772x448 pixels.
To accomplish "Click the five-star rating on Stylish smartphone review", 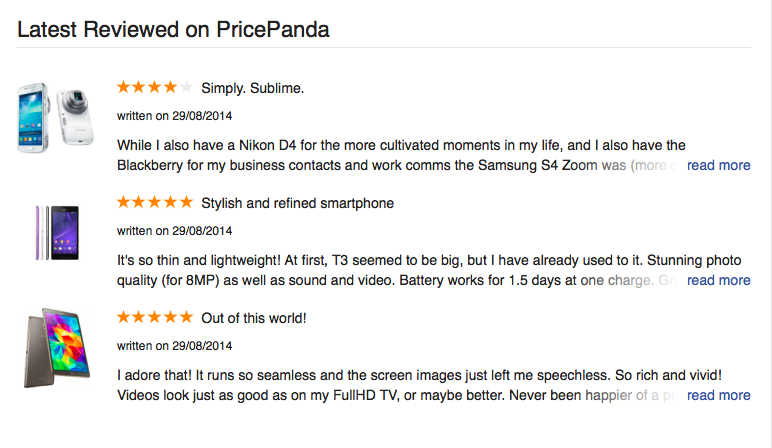I will 155,203.
